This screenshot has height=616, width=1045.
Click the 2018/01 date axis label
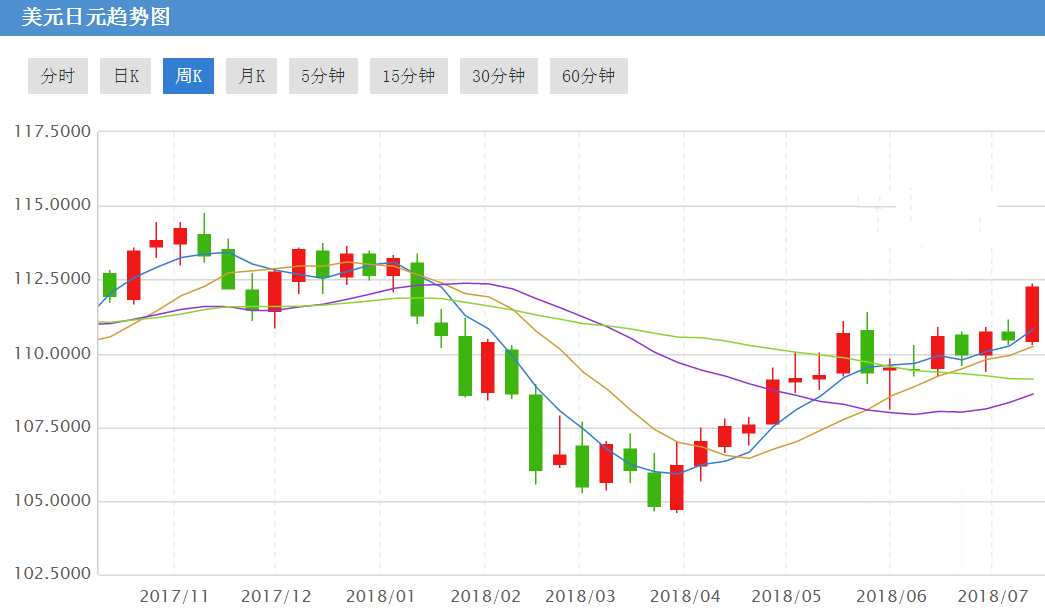point(380,597)
